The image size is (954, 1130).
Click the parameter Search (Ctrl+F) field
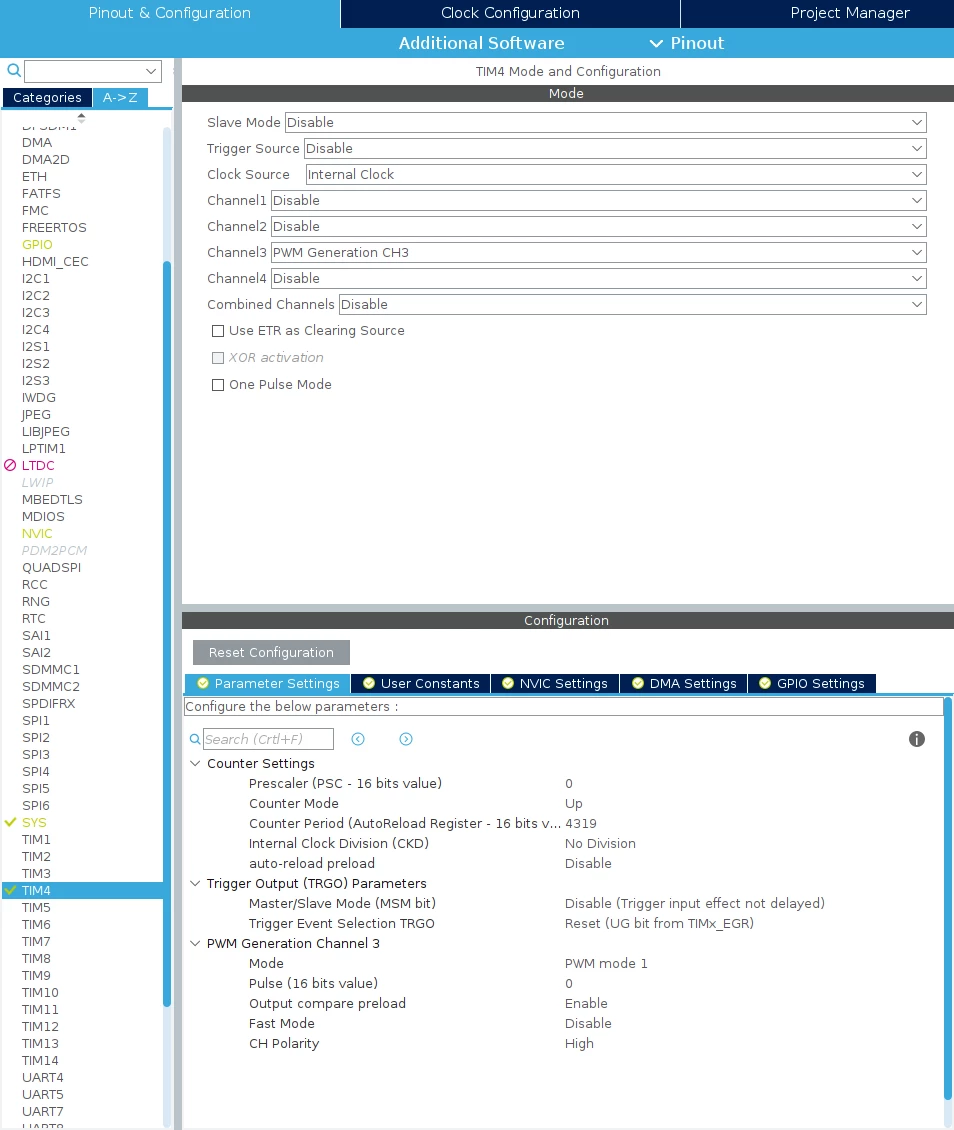click(x=268, y=739)
